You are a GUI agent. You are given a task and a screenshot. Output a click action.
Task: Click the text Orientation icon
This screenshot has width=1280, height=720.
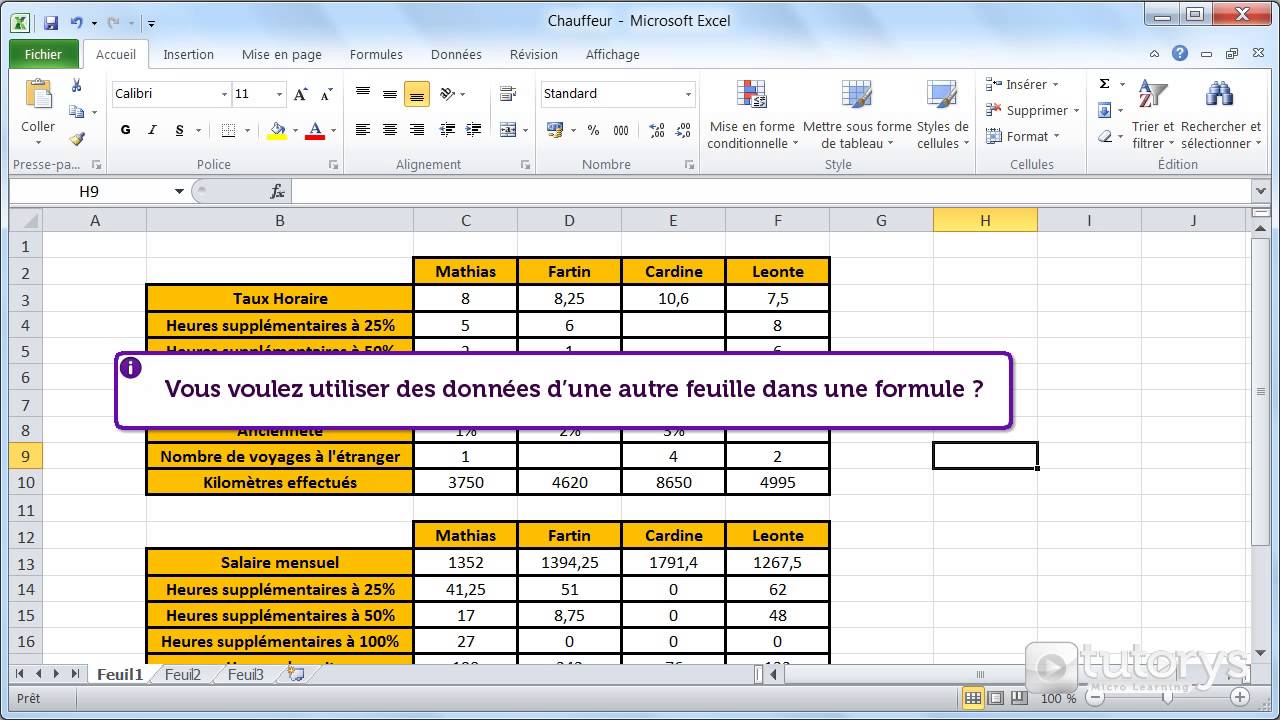[x=447, y=94]
